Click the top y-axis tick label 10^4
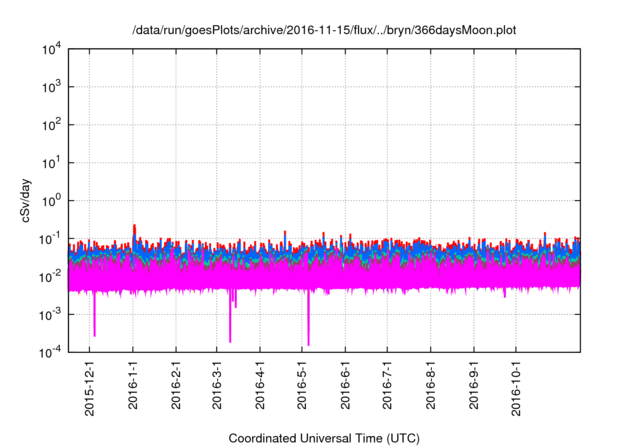The width and height of the screenshot is (640, 448). [x=51, y=49]
